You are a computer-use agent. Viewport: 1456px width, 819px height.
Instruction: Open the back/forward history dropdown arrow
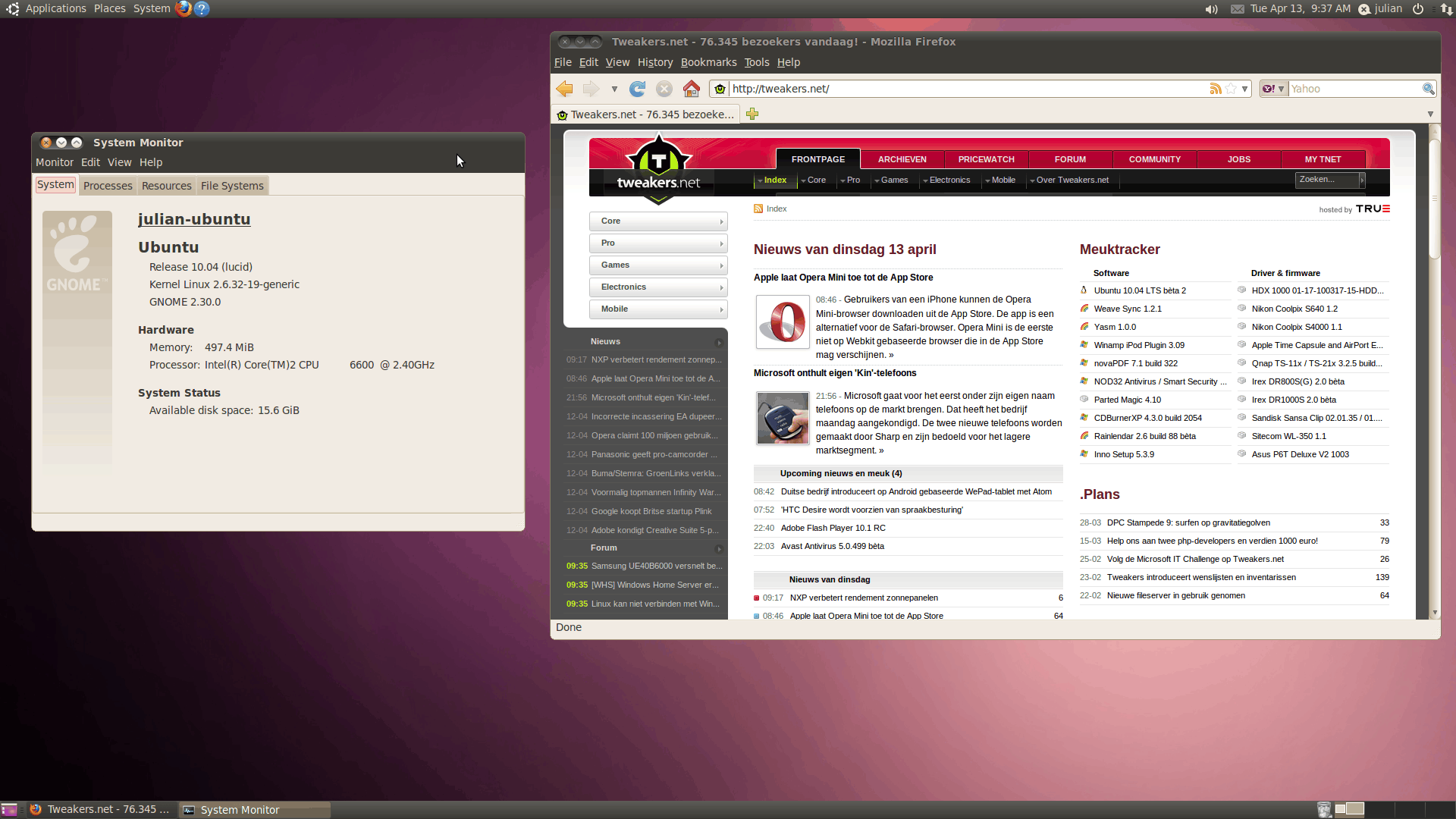coord(614,89)
